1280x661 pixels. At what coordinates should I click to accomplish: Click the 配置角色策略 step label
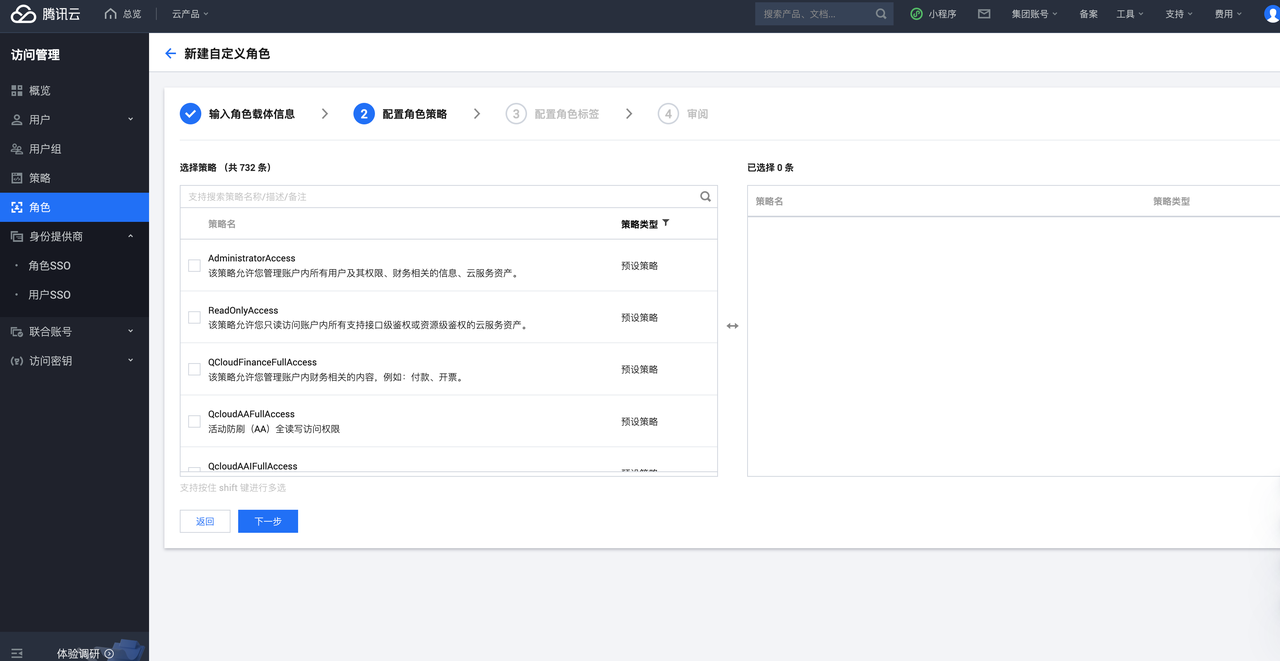pyautogui.click(x=415, y=114)
